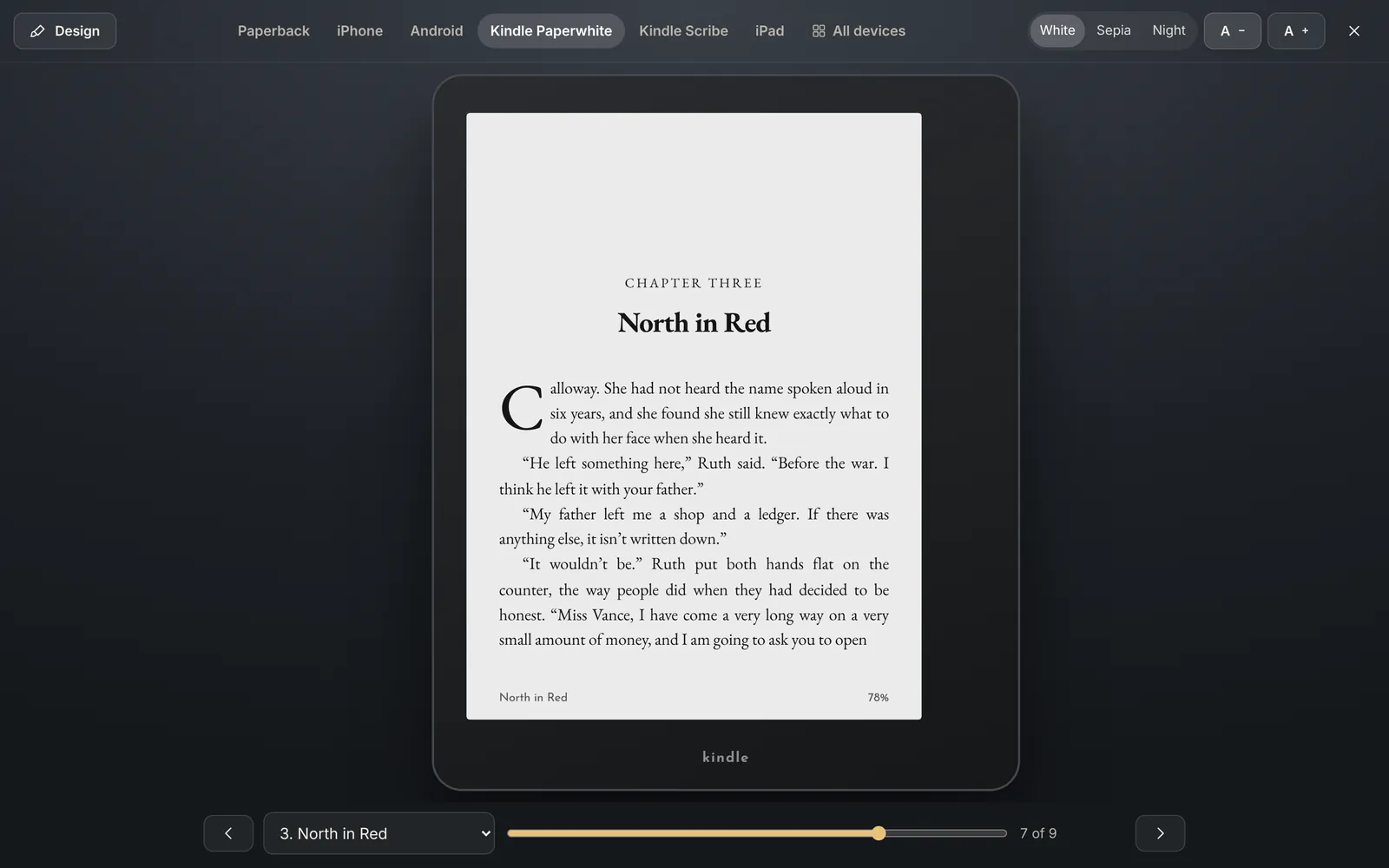
Task: Click the '7 of 9' page indicator
Action: point(1038,833)
